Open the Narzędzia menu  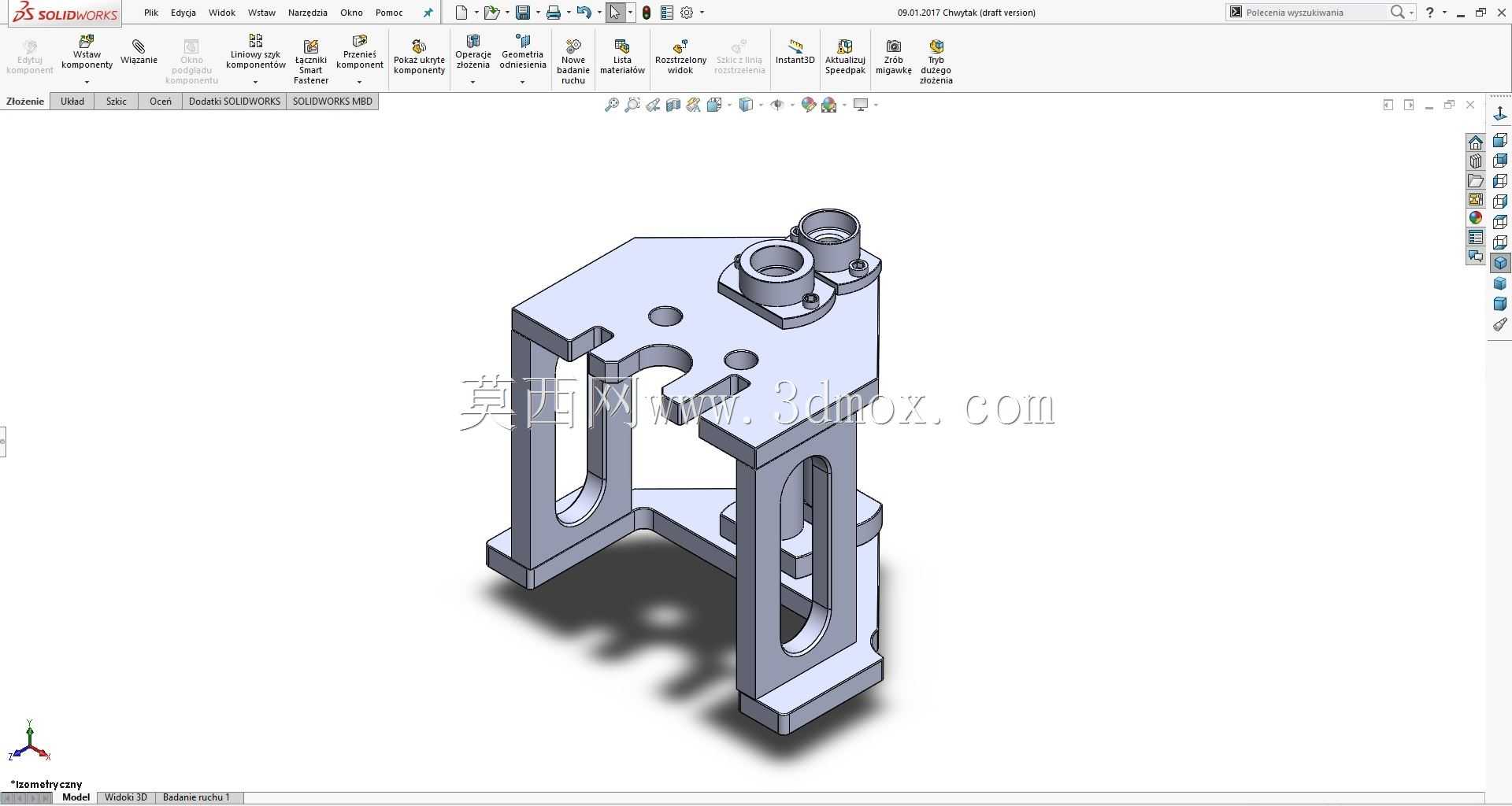[x=308, y=13]
